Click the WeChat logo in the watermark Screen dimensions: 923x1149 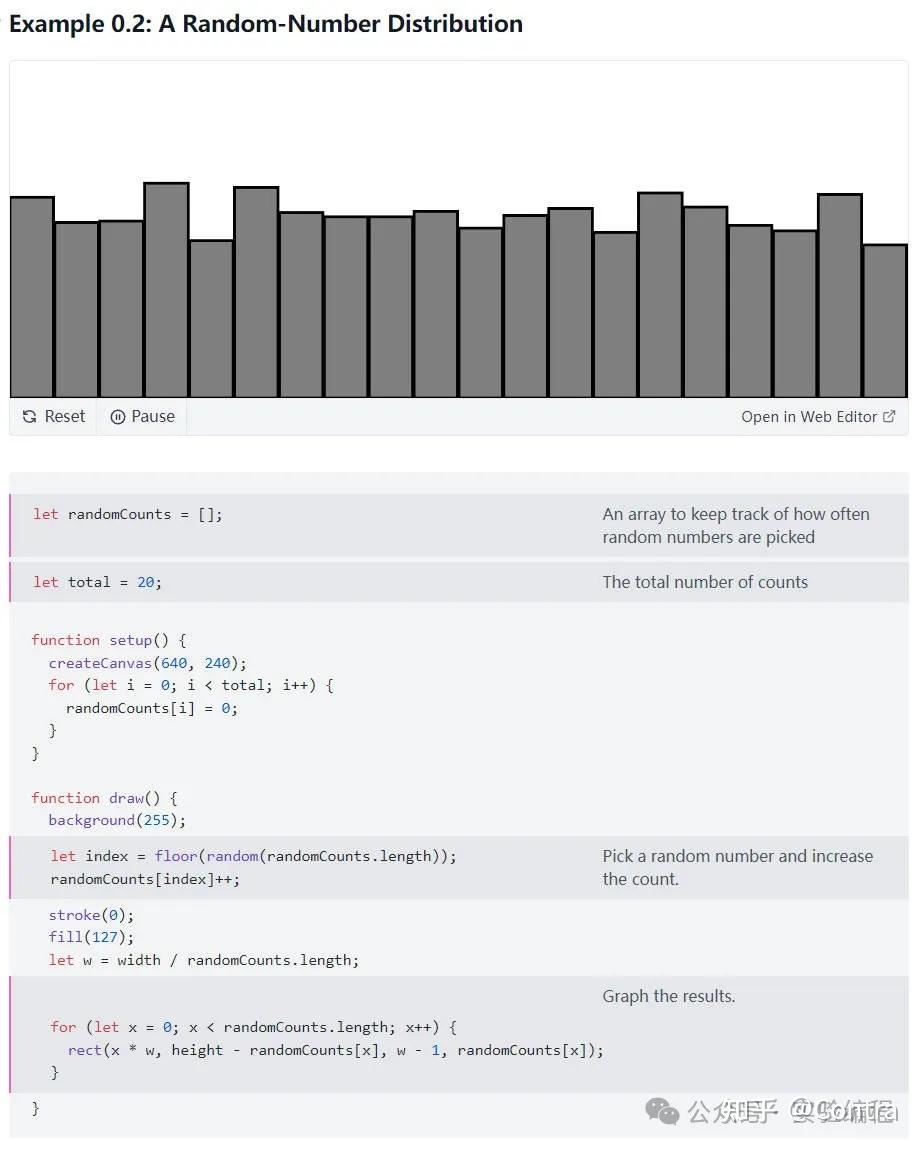coord(661,1111)
